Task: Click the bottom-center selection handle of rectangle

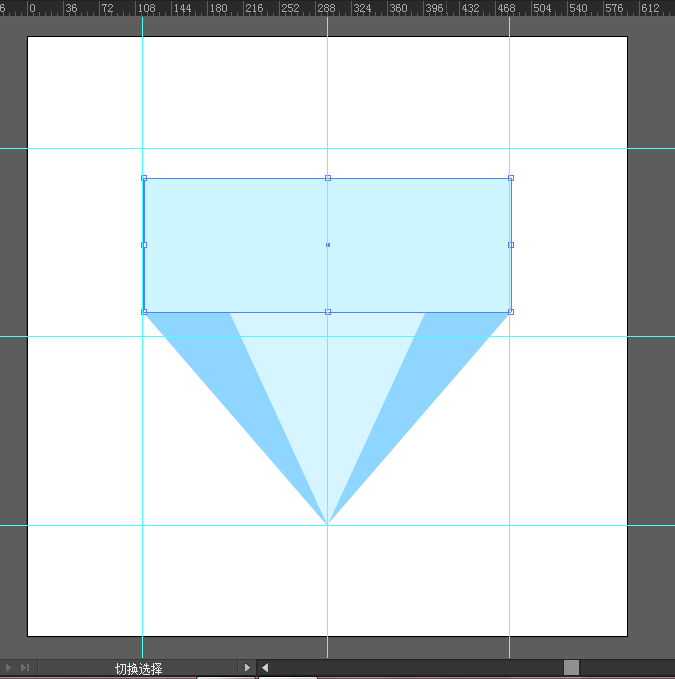Action: click(328, 312)
